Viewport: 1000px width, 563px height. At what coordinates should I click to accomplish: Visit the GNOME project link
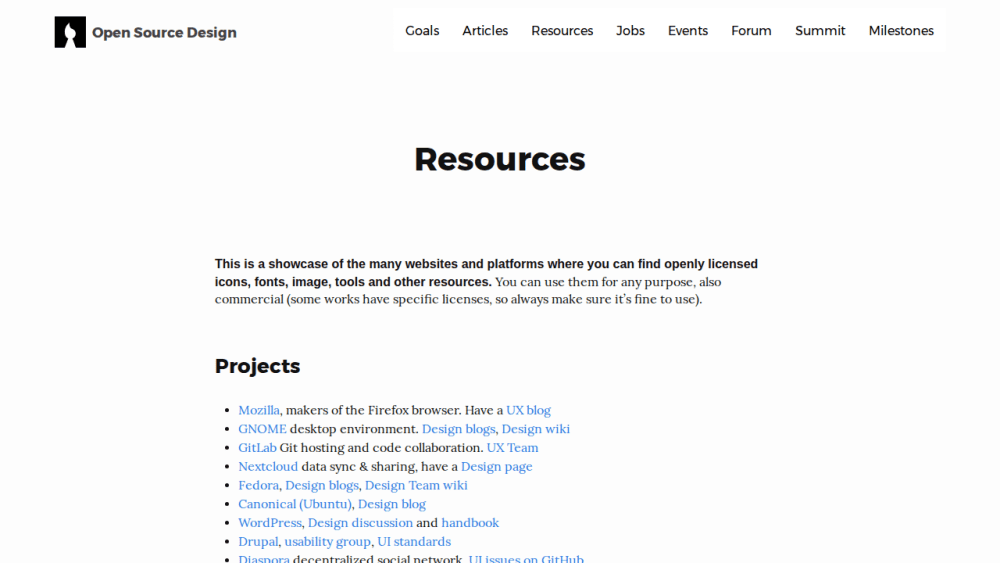point(262,429)
